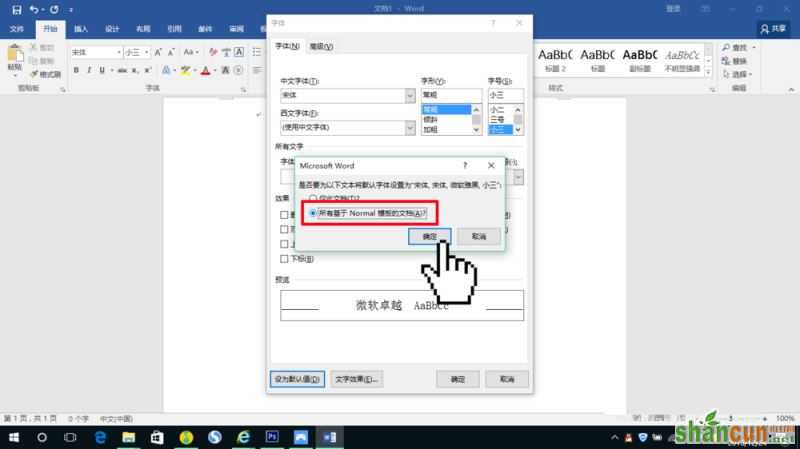Click the yellow text highlight color button
Screen dimensions: 800x449
coord(185,70)
